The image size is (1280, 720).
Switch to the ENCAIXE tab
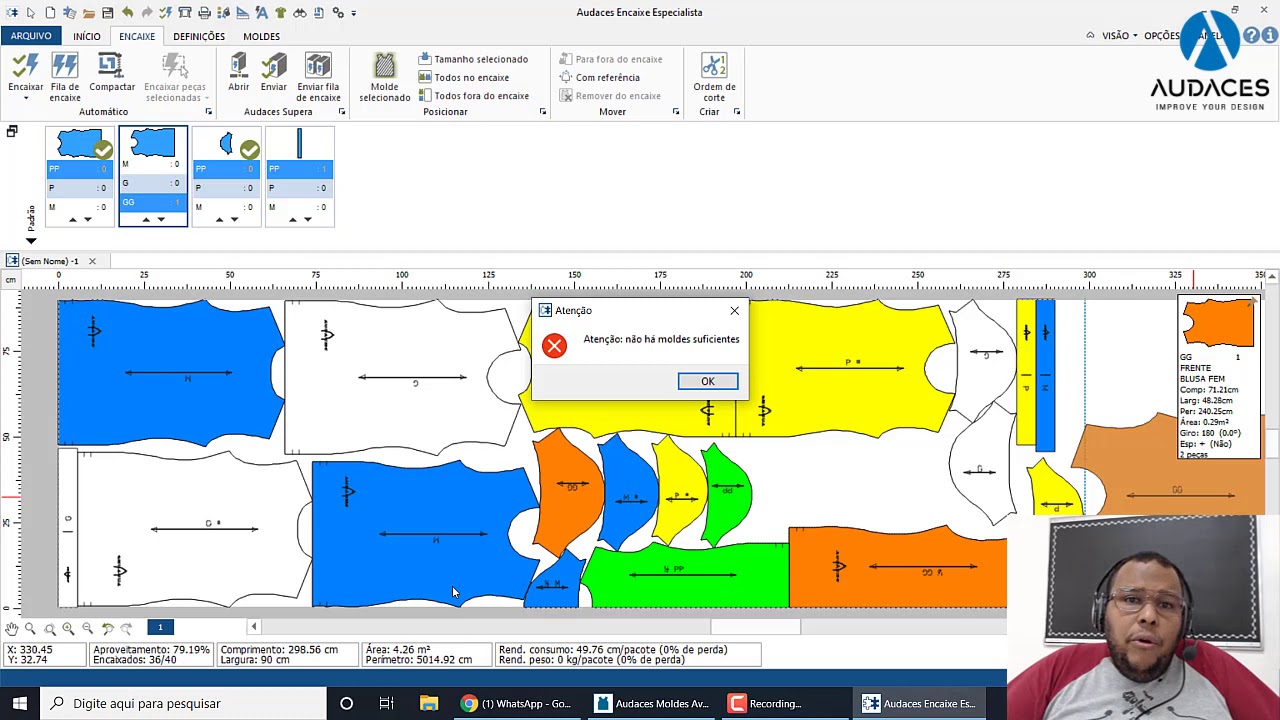137,36
